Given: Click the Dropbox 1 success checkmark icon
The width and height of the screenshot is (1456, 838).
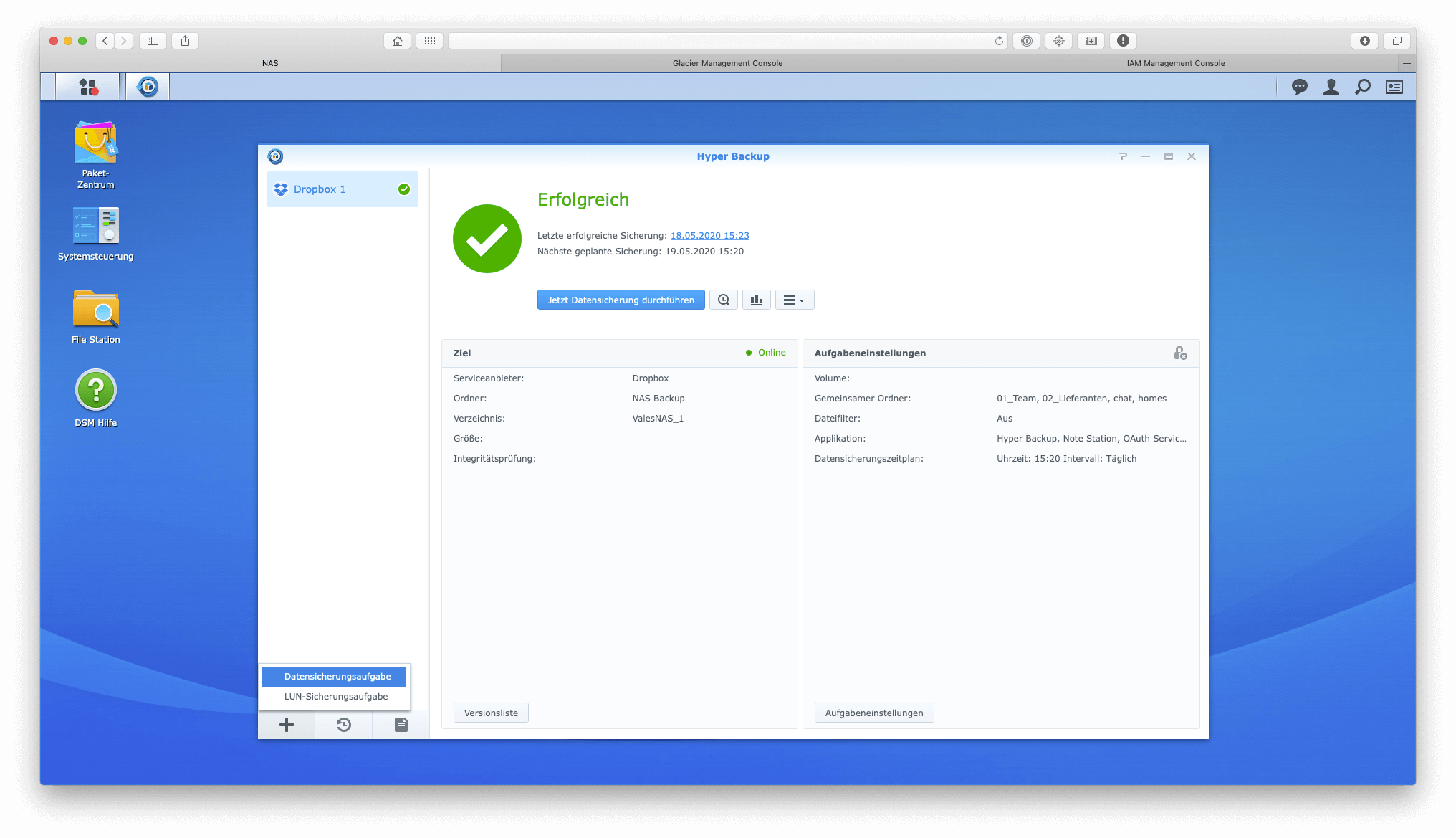Looking at the screenshot, I should 404,189.
